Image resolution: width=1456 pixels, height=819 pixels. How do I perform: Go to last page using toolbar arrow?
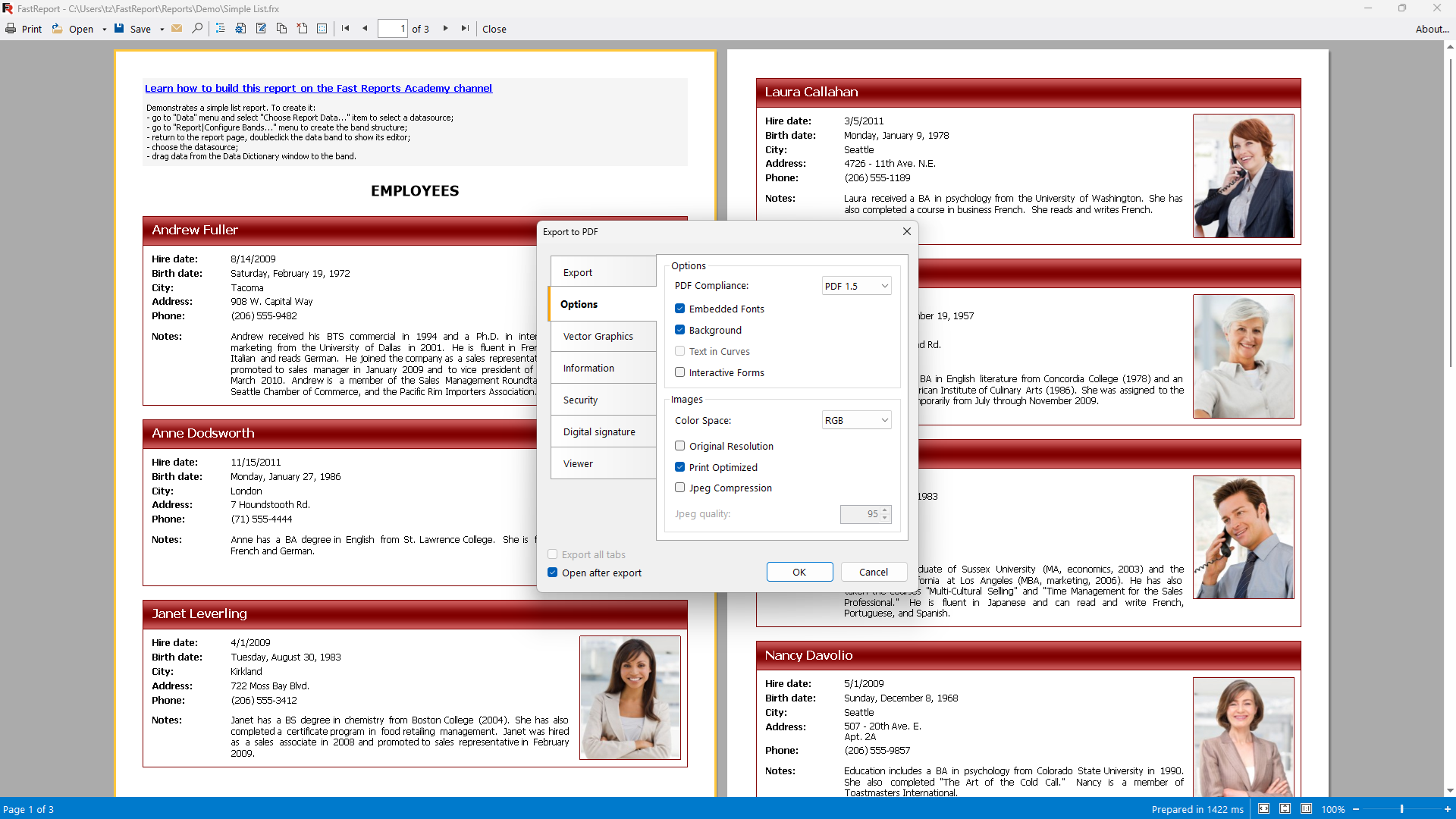pos(465,29)
